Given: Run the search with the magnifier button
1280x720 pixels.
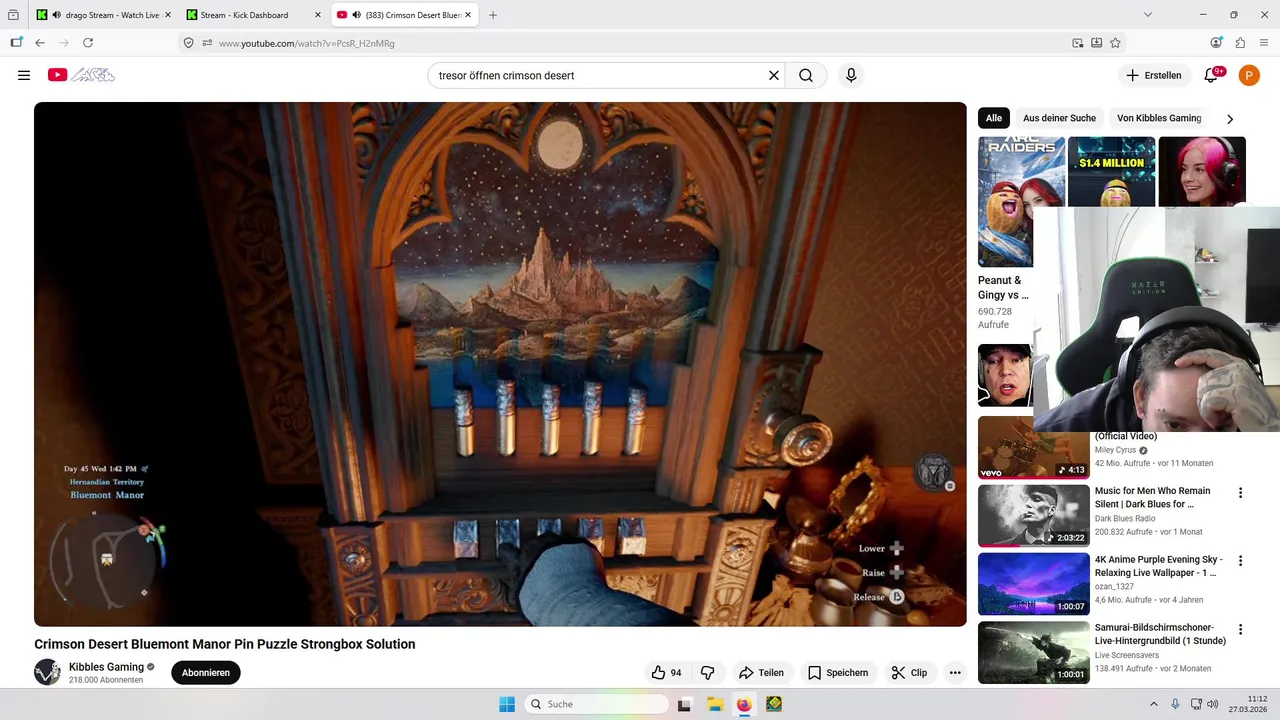Looking at the screenshot, I should (806, 75).
